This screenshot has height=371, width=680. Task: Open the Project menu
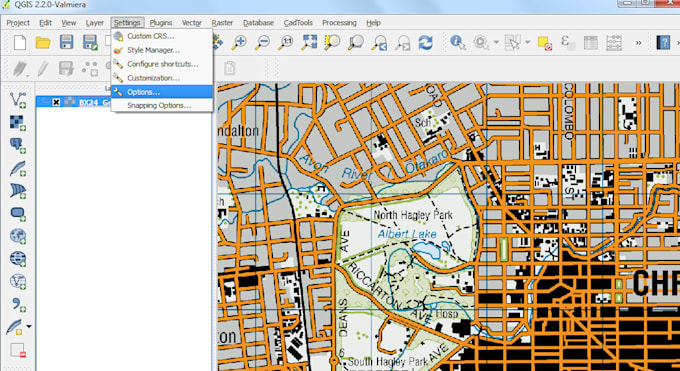[x=18, y=23]
